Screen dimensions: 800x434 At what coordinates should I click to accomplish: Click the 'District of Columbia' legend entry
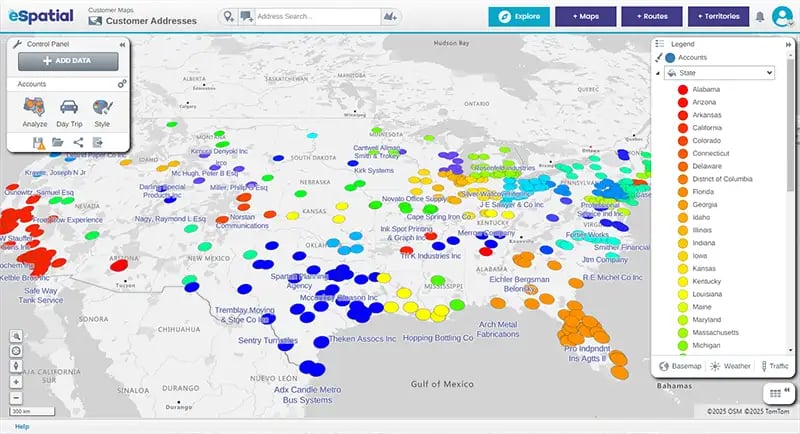tap(722, 179)
